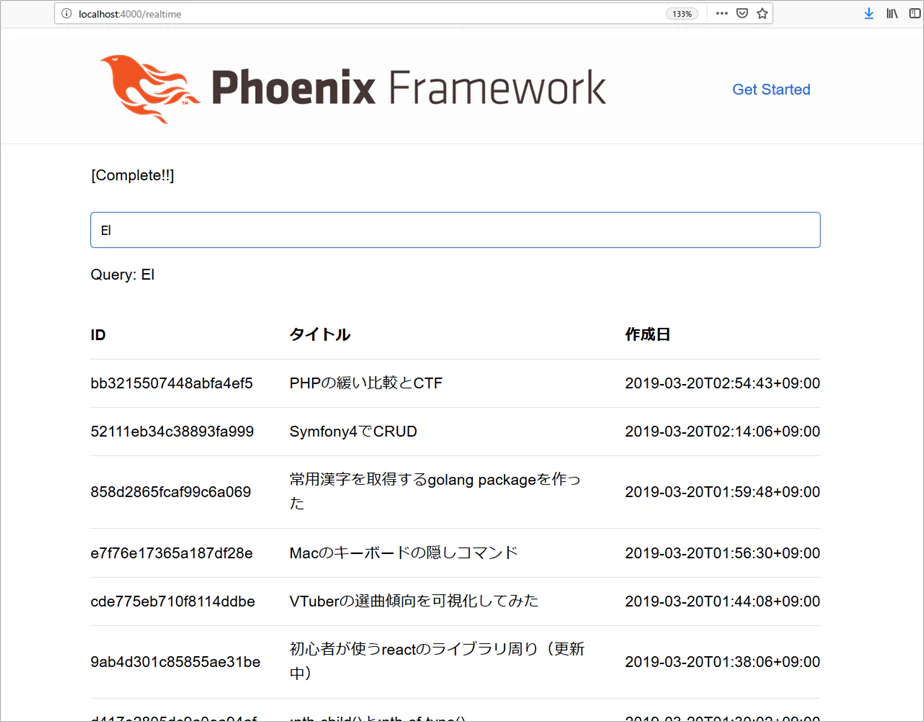Select ID cde775eb710f8114ddbe
The image size is (924, 722).
[173, 601]
